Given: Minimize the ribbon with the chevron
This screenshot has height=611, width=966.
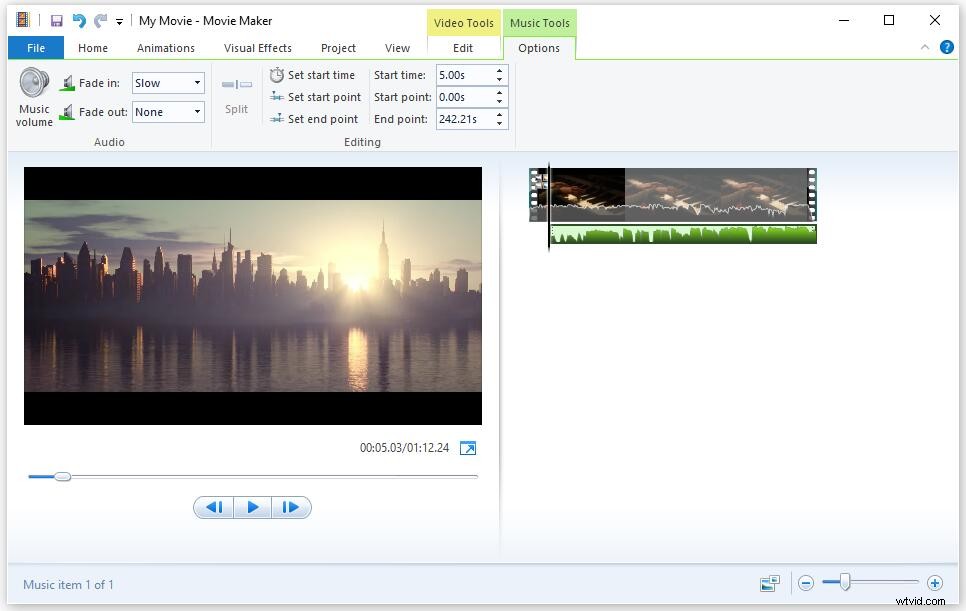Looking at the screenshot, I should pyautogui.click(x=925, y=47).
